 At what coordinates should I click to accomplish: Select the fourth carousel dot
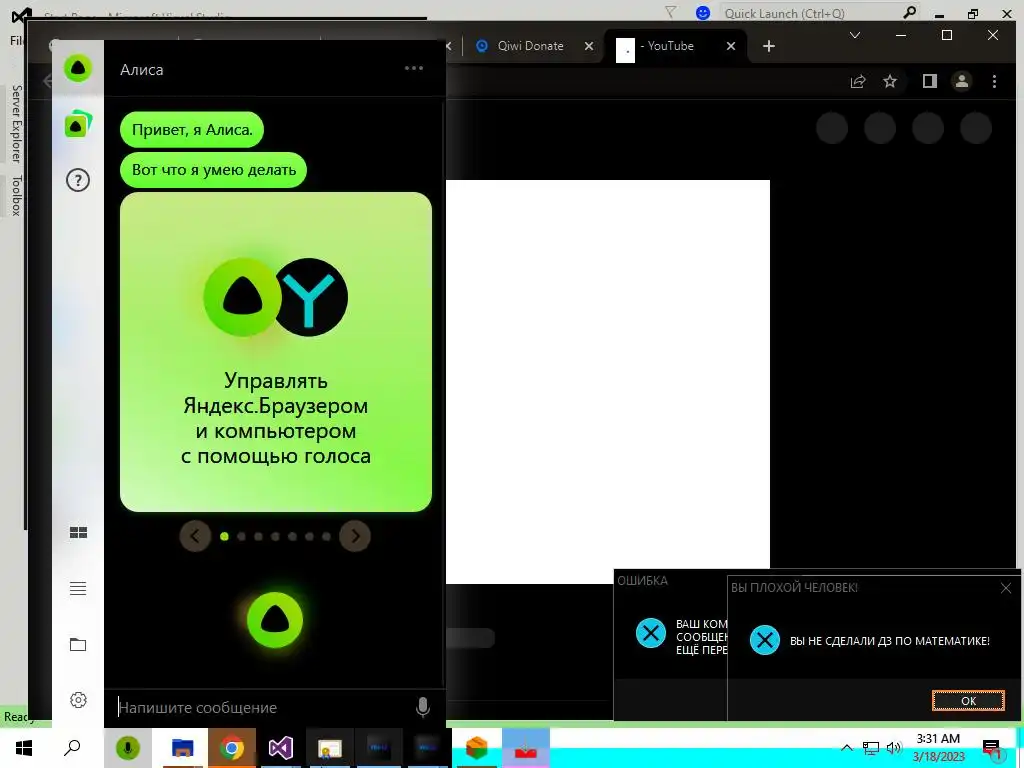pos(275,536)
